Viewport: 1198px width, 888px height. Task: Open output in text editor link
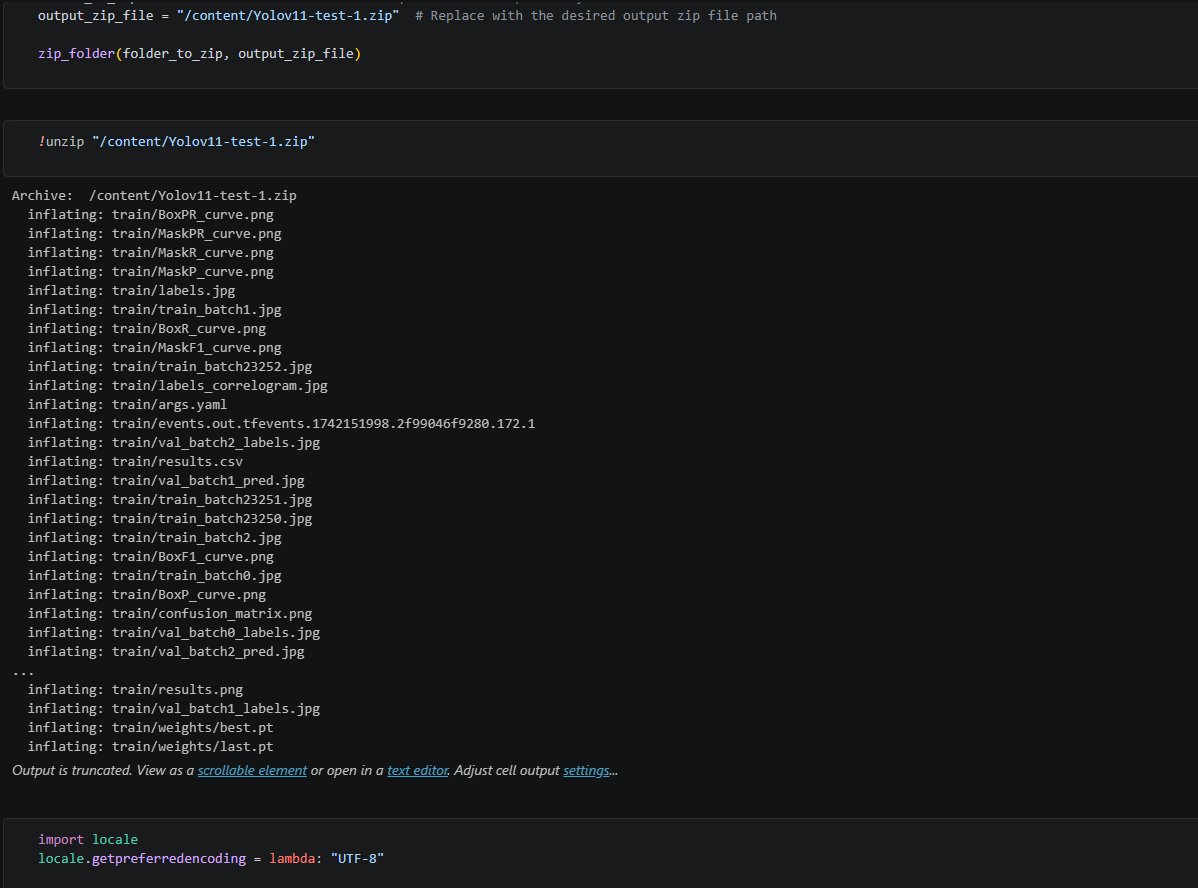(418, 770)
